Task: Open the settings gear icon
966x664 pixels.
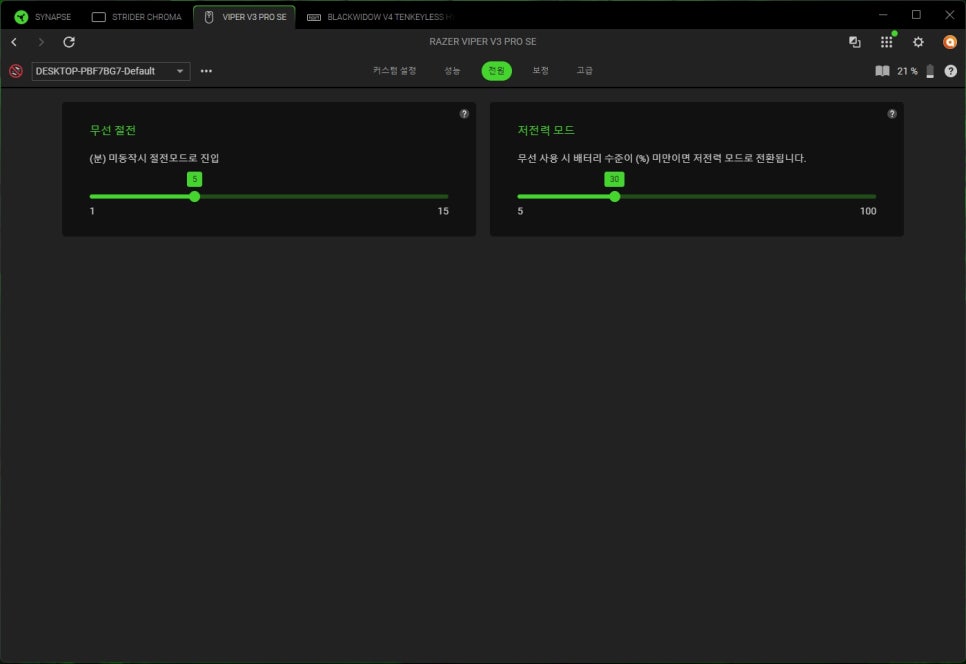Action: (918, 42)
